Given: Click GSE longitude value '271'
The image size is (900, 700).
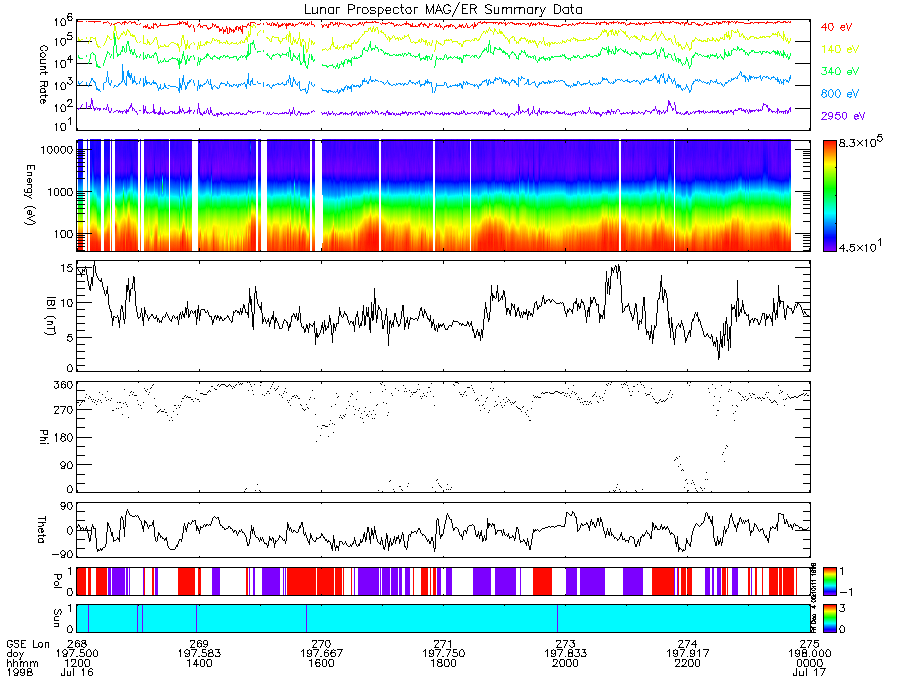Looking at the screenshot, I should pos(443,644).
